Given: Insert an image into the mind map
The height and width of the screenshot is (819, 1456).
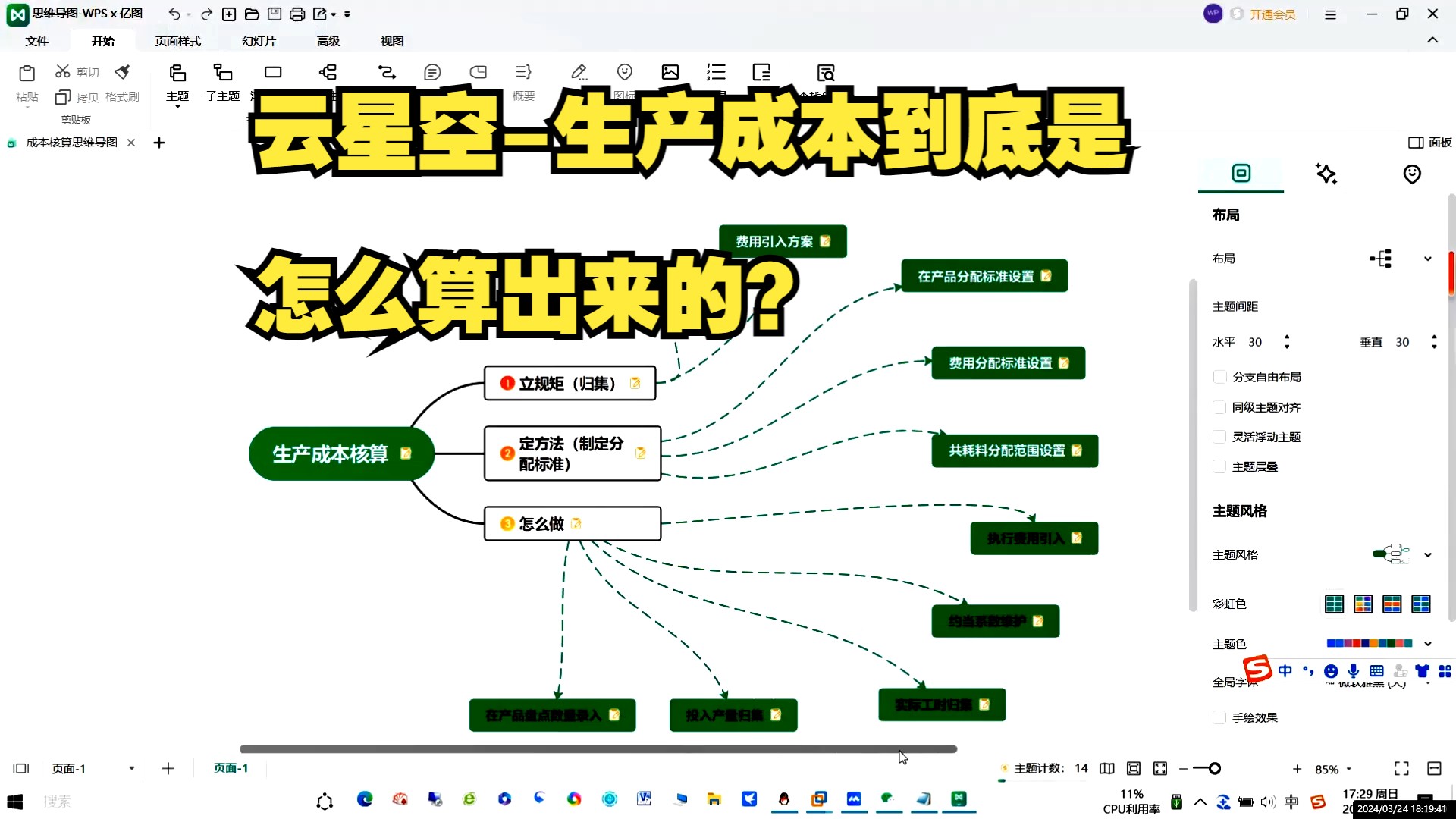Looking at the screenshot, I should pos(670,72).
